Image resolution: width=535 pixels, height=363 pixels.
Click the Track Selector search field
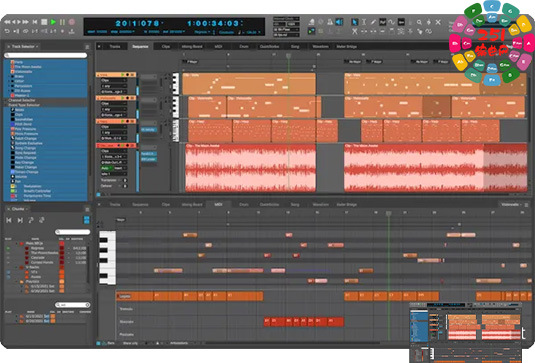tap(46, 55)
